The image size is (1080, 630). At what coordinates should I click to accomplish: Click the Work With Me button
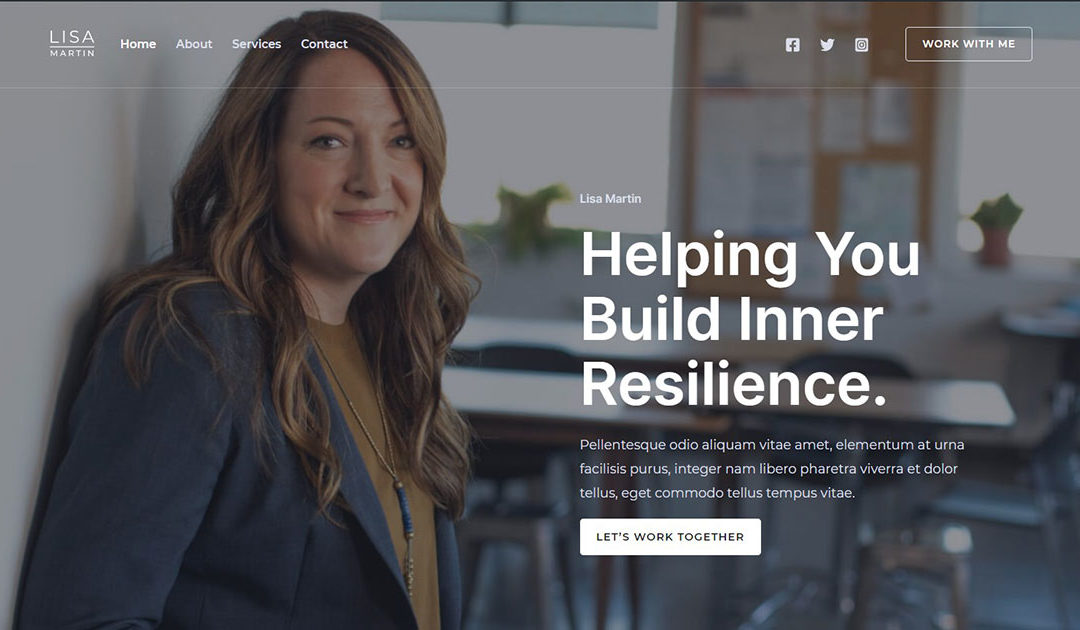click(x=968, y=44)
